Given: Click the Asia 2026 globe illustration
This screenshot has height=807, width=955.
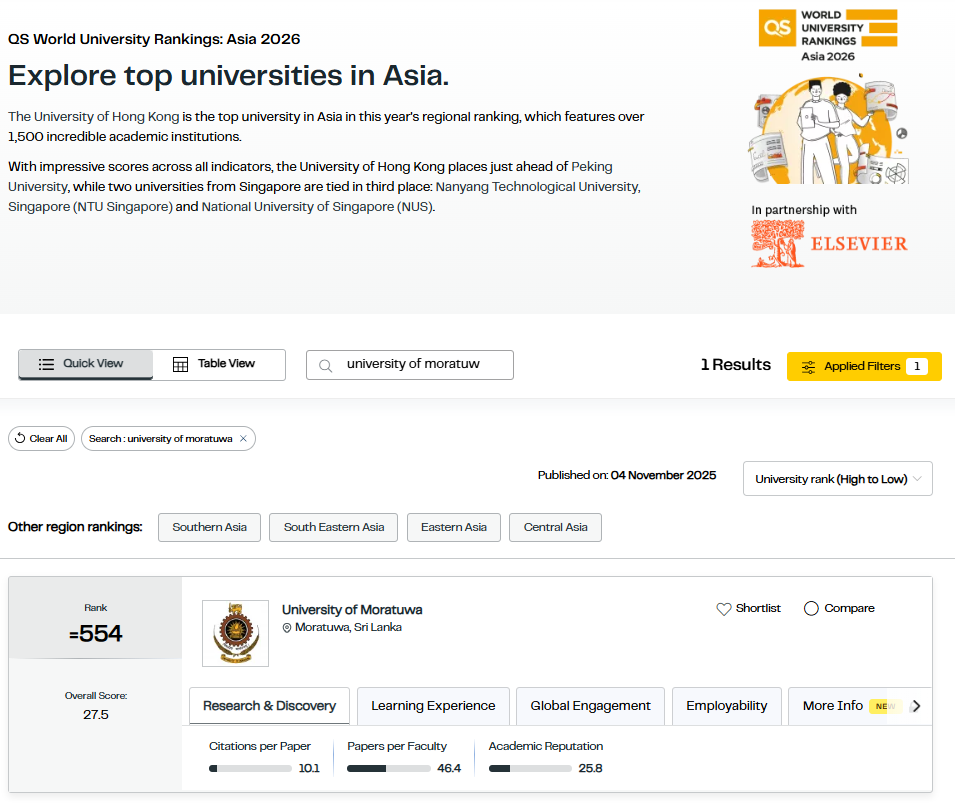Looking at the screenshot, I should click(828, 130).
